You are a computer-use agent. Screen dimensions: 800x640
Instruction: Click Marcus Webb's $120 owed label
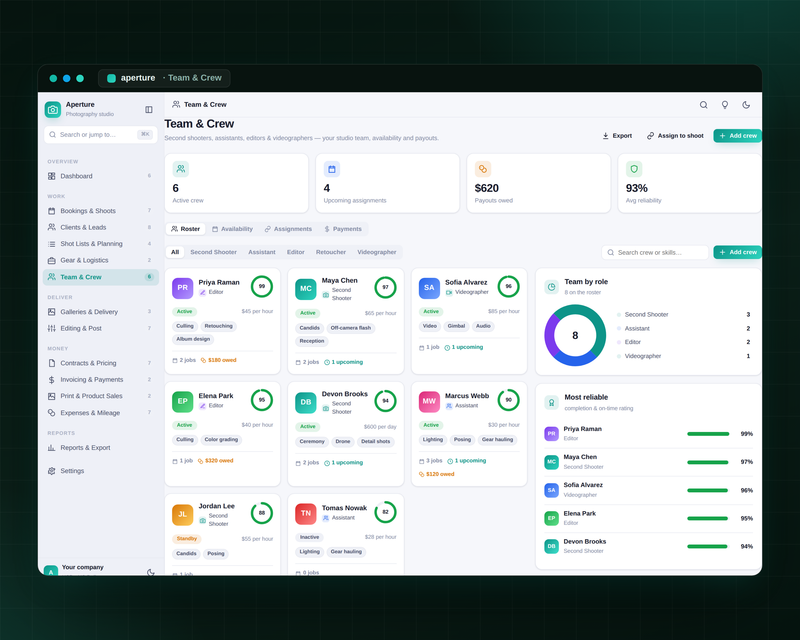coord(436,474)
